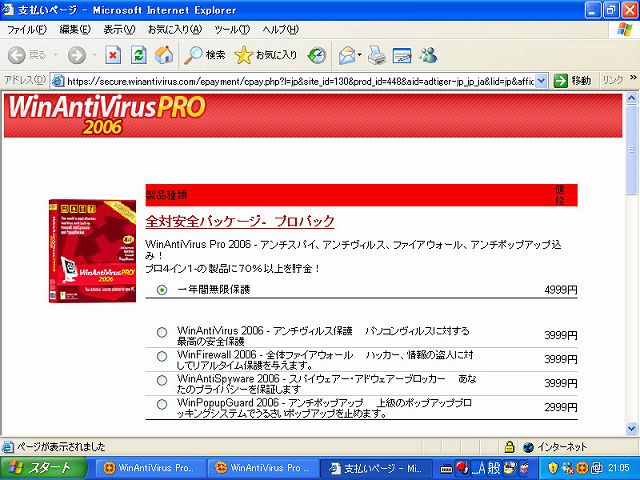Screen dimensions: 640x480
Task: Open the Mail button dropdown arrow
Action: (360, 55)
